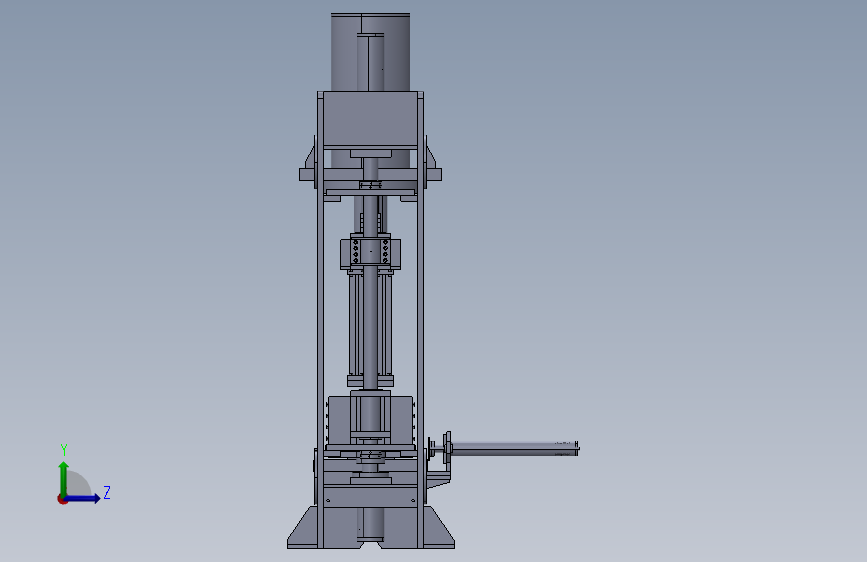Click the "Y" label on the orientation triad
This screenshot has width=867, height=562.
tap(64, 450)
